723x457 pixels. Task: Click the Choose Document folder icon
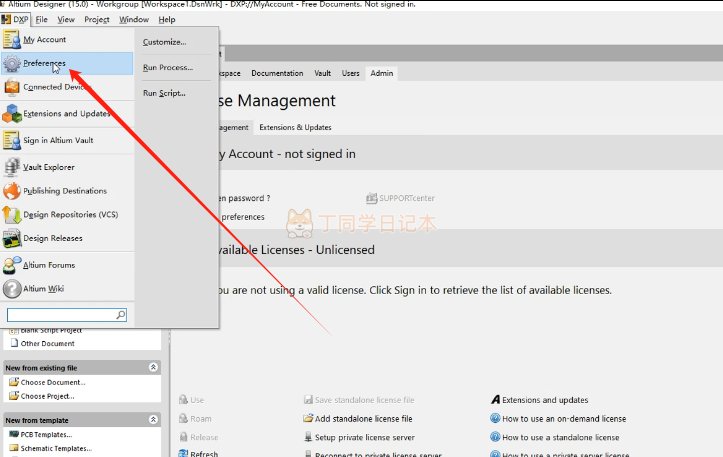[14, 382]
